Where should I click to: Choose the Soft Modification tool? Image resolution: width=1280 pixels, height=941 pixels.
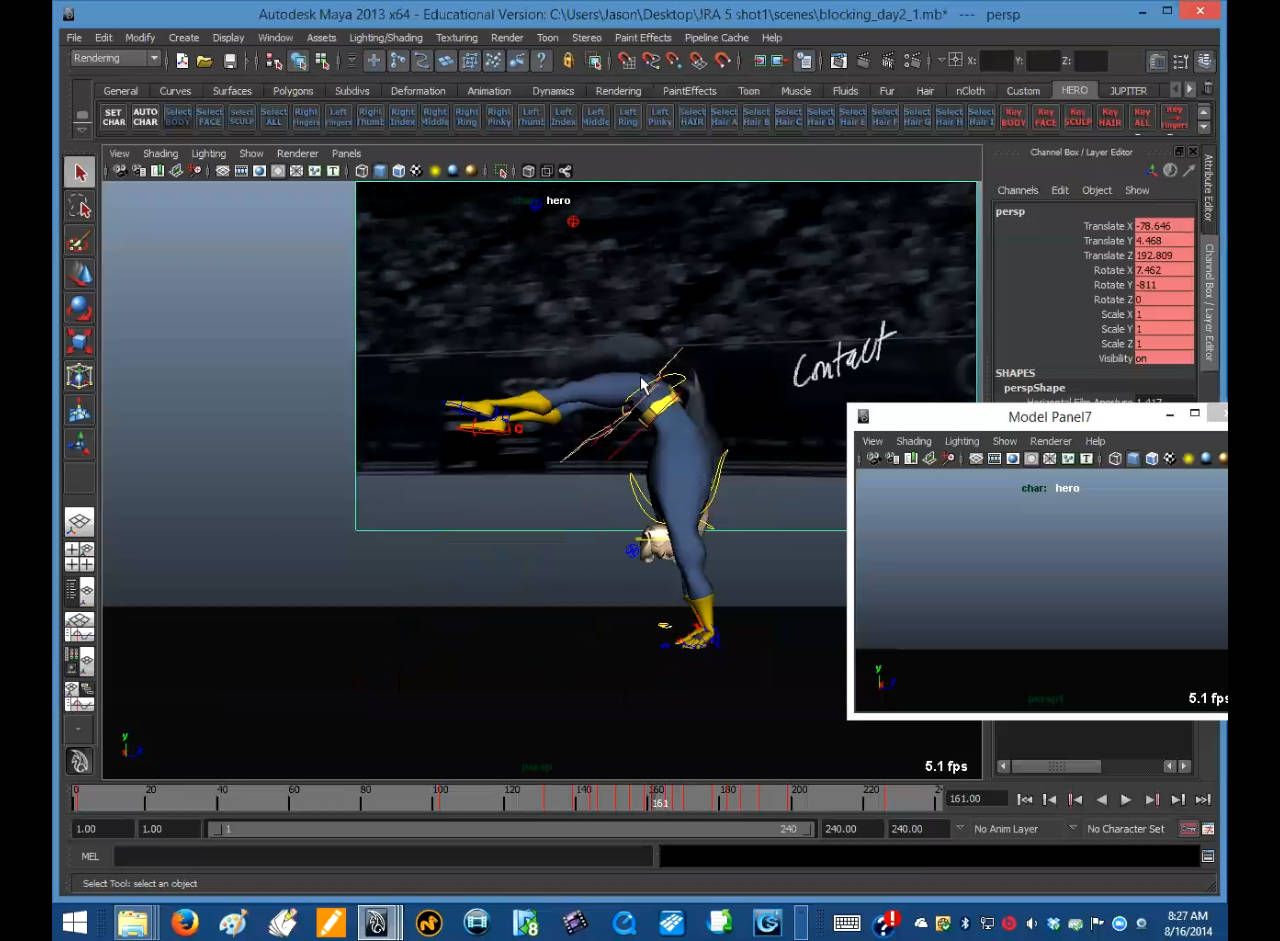[x=80, y=410]
